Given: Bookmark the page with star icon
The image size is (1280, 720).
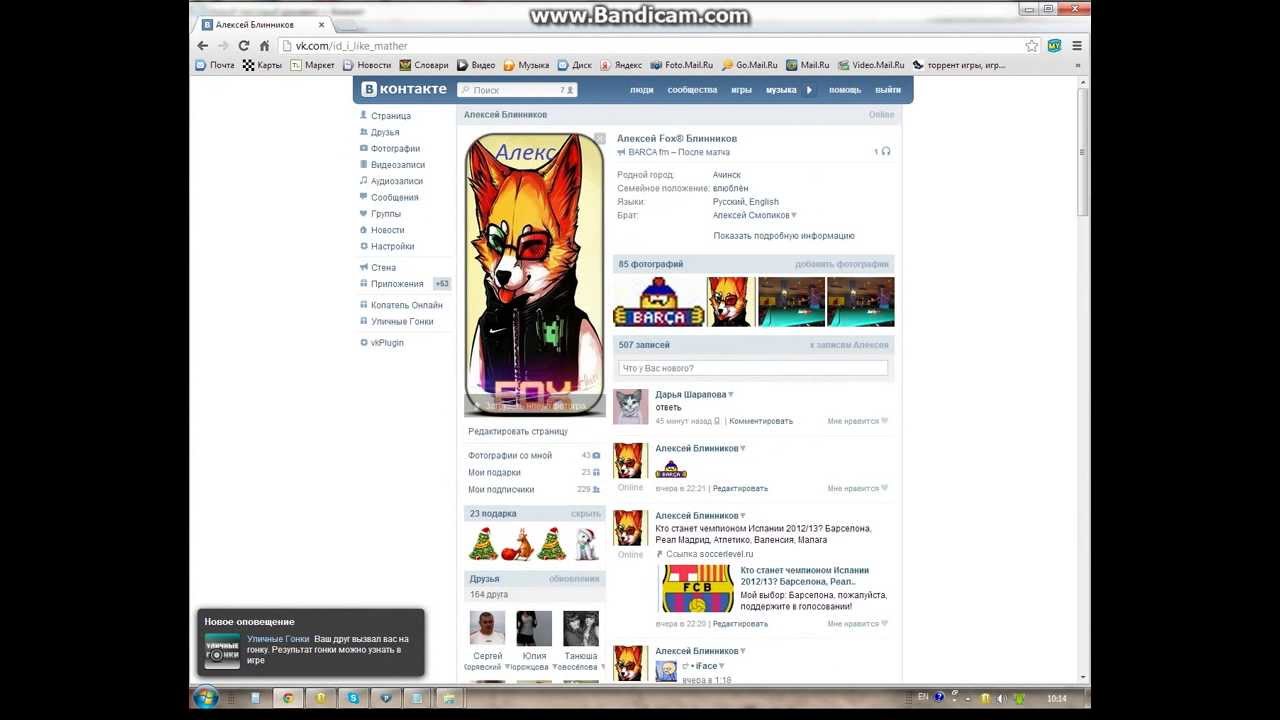Looking at the screenshot, I should point(1031,46).
